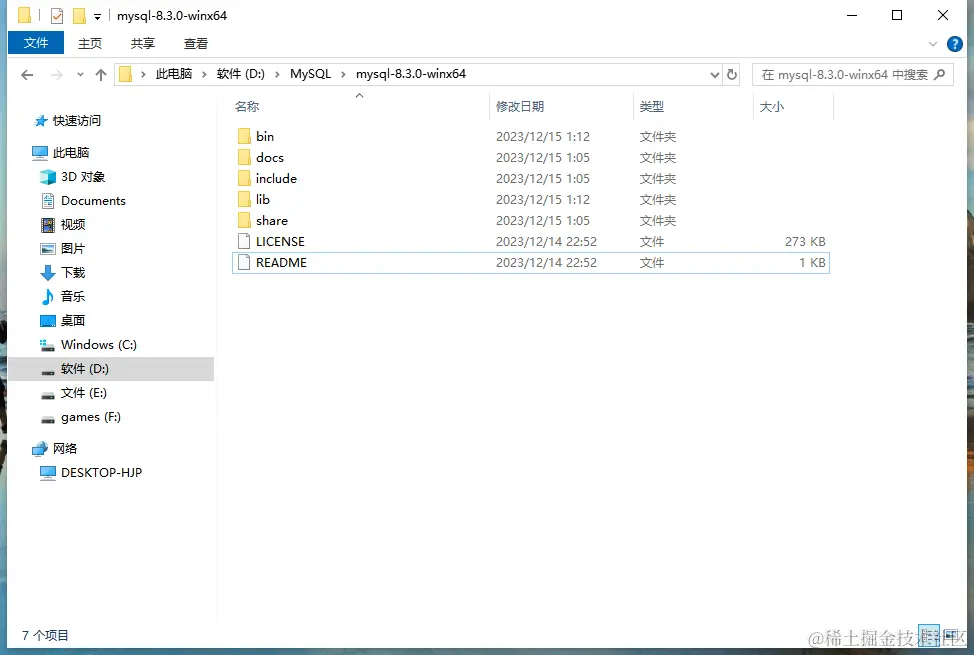
Task: Switch to the 主页 ribbon tab
Action: (x=89, y=44)
